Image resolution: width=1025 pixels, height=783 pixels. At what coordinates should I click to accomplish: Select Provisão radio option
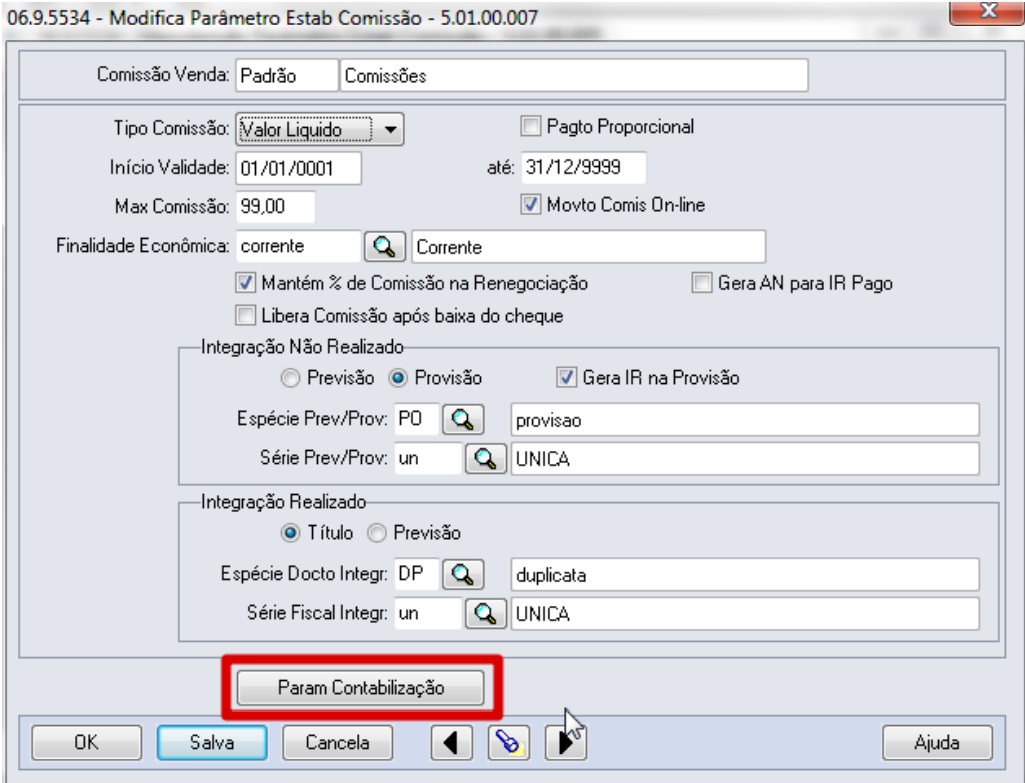click(x=398, y=378)
